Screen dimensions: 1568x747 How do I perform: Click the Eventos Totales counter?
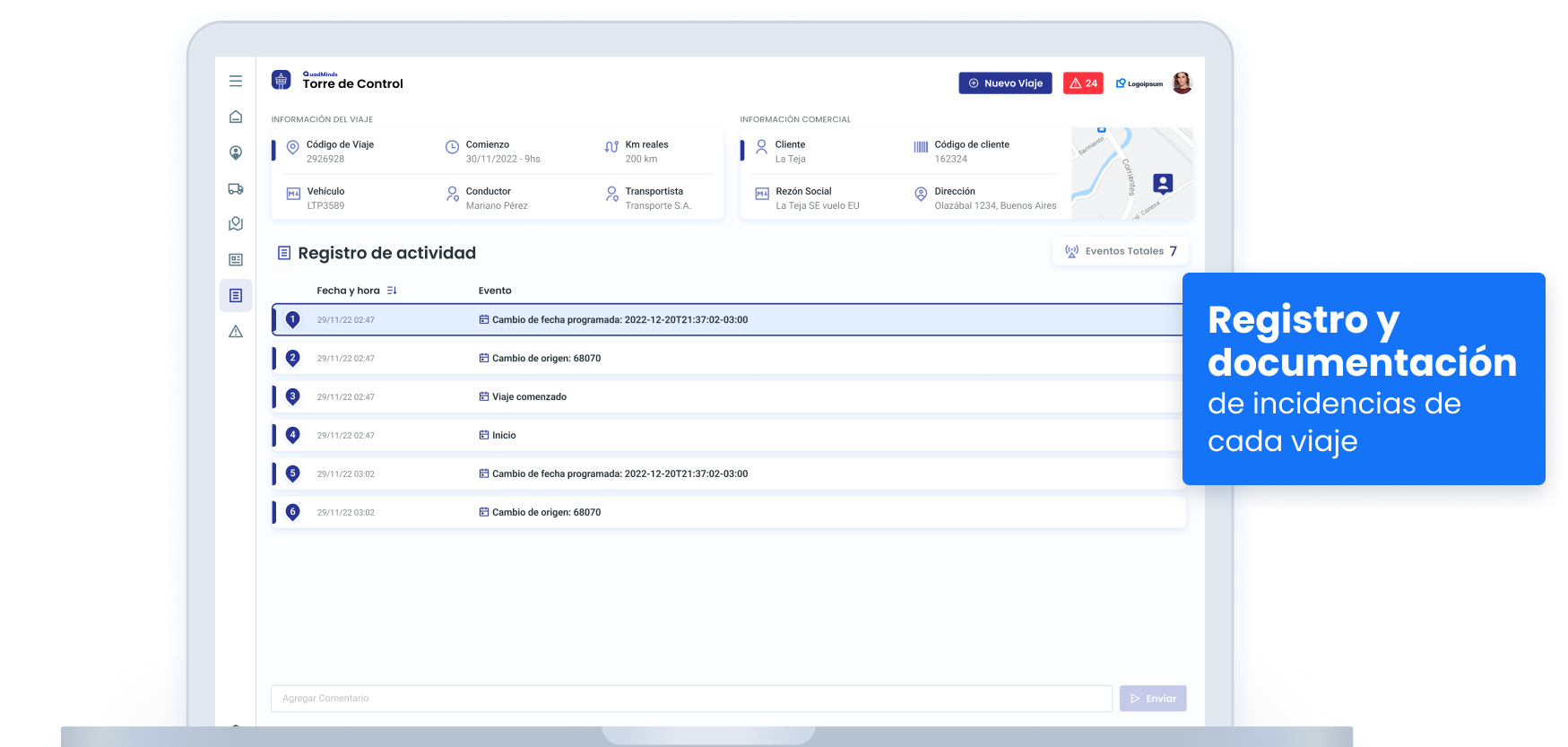pyautogui.click(x=1121, y=252)
